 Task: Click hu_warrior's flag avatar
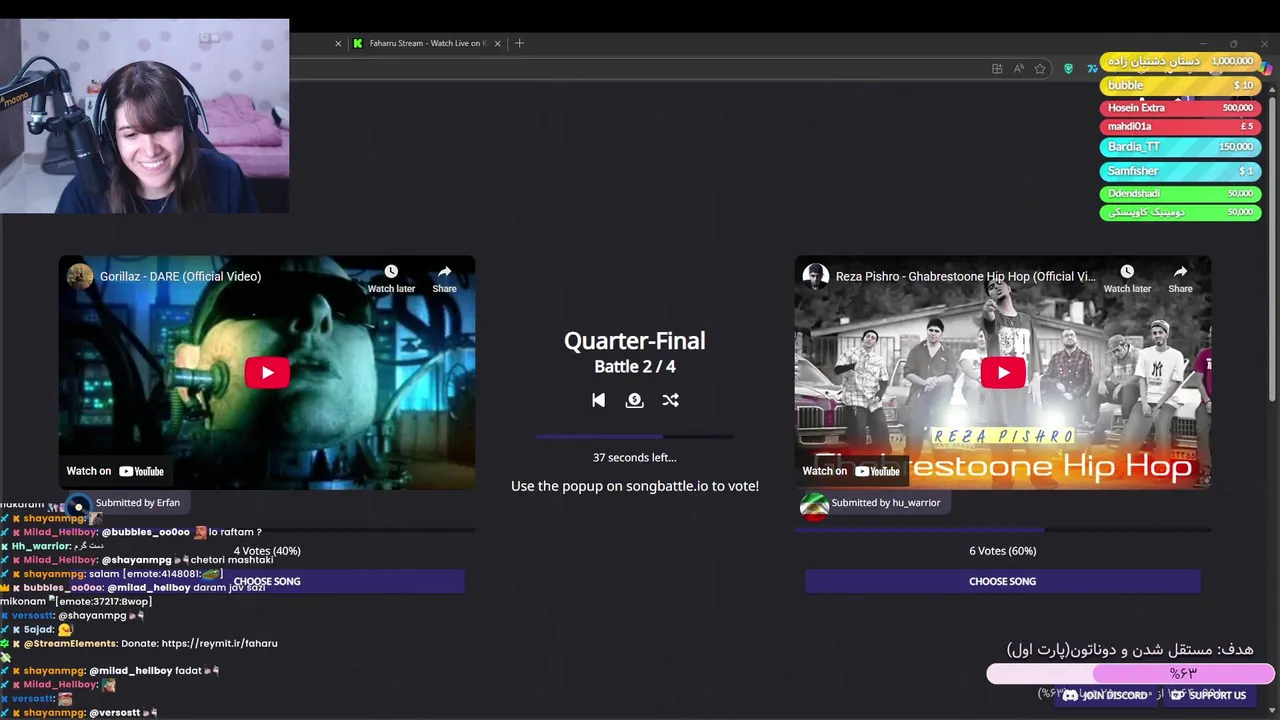(x=815, y=505)
